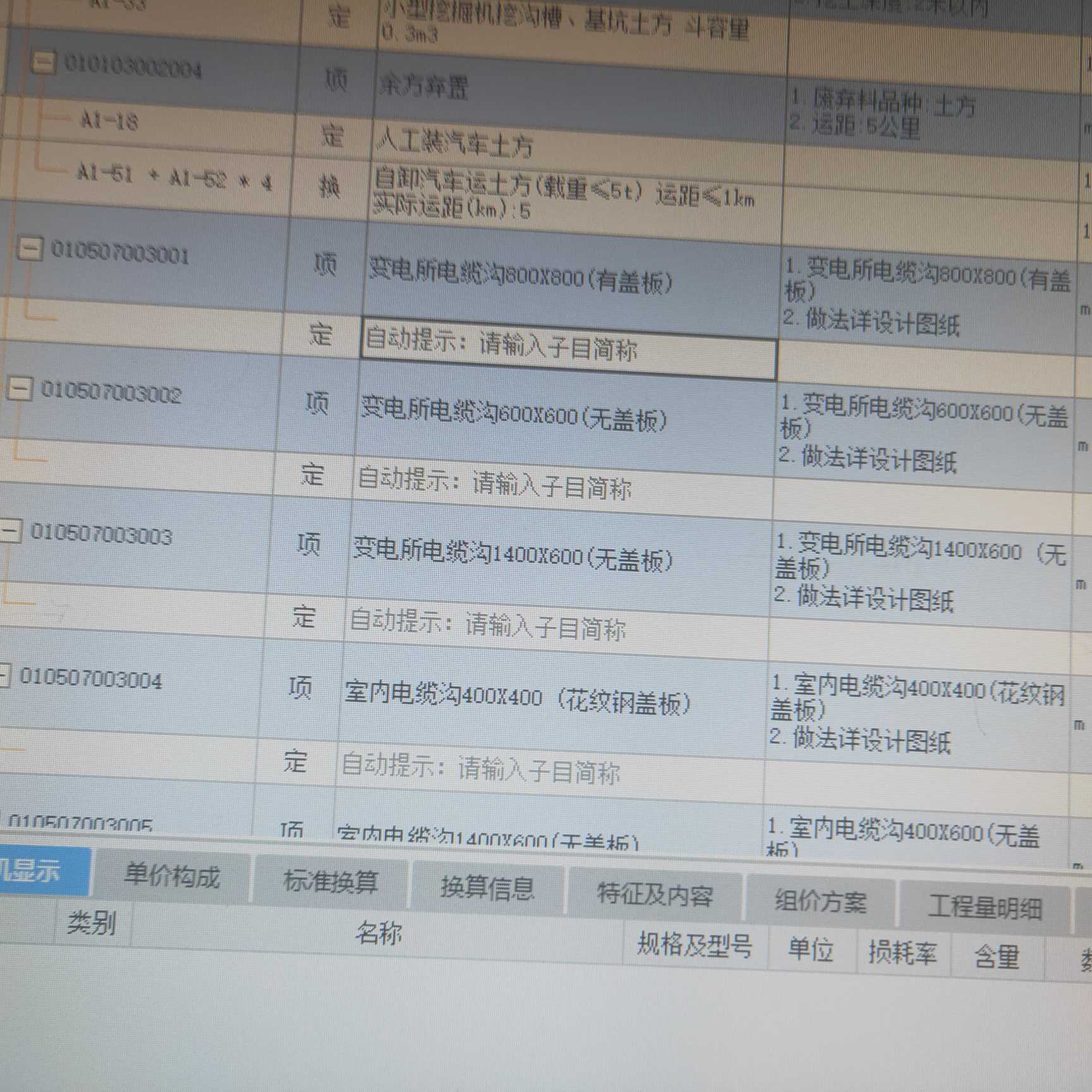Click 定 type cell of A1-18 row
The image size is (1092, 1092).
click(333, 135)
